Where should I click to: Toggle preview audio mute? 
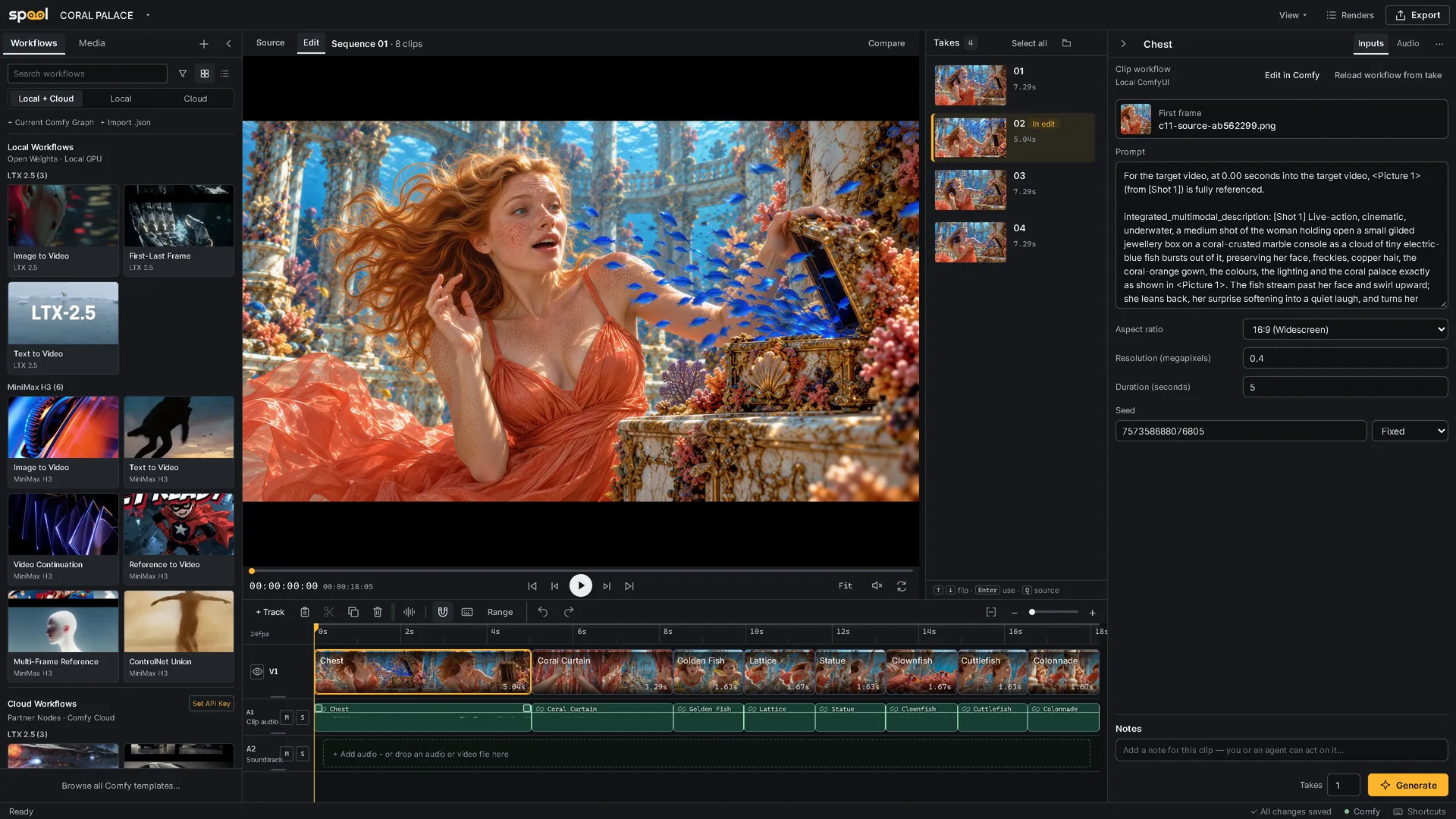click(877, 585)
